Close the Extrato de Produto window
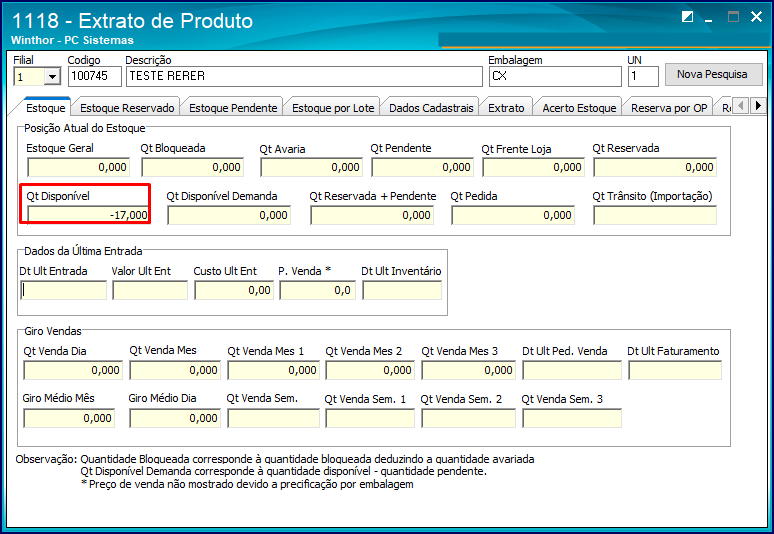 point(756,17)
